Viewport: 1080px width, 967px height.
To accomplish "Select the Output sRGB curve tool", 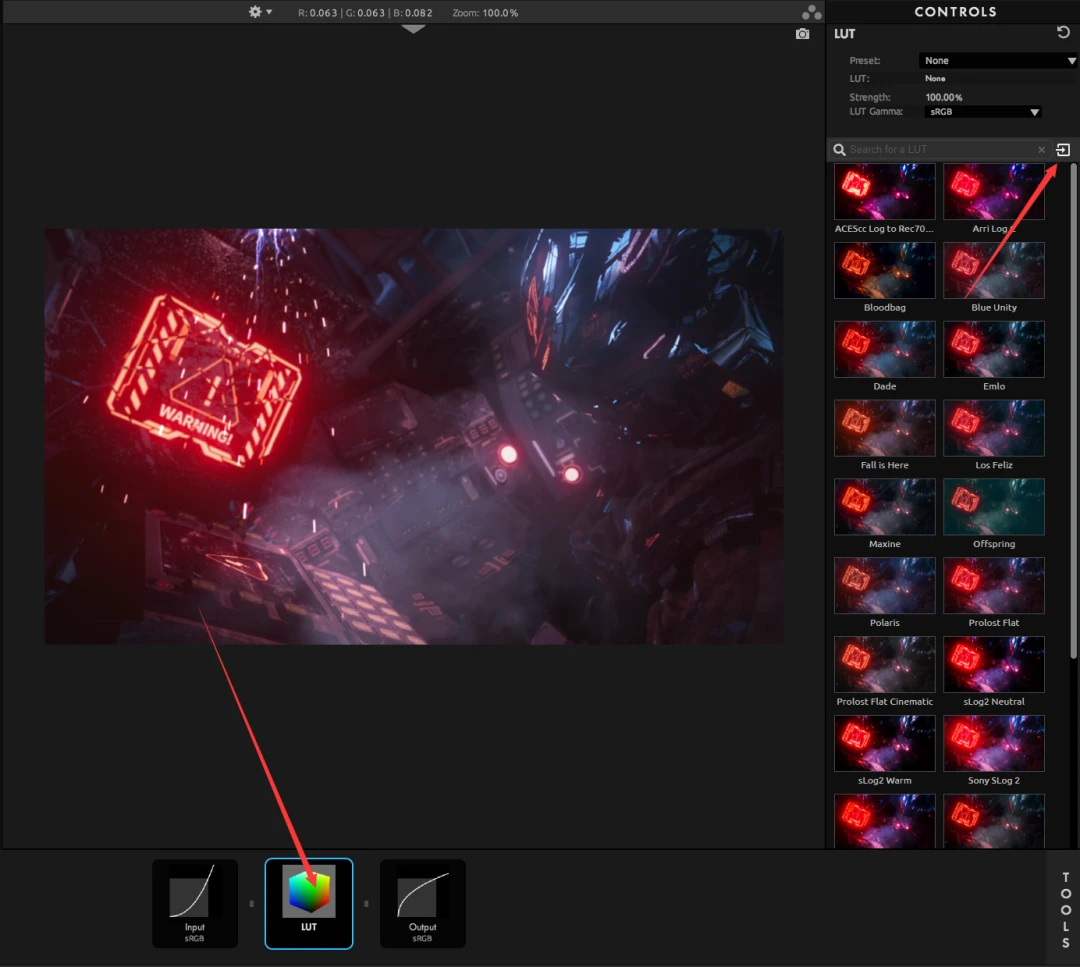I will point(422,899).
